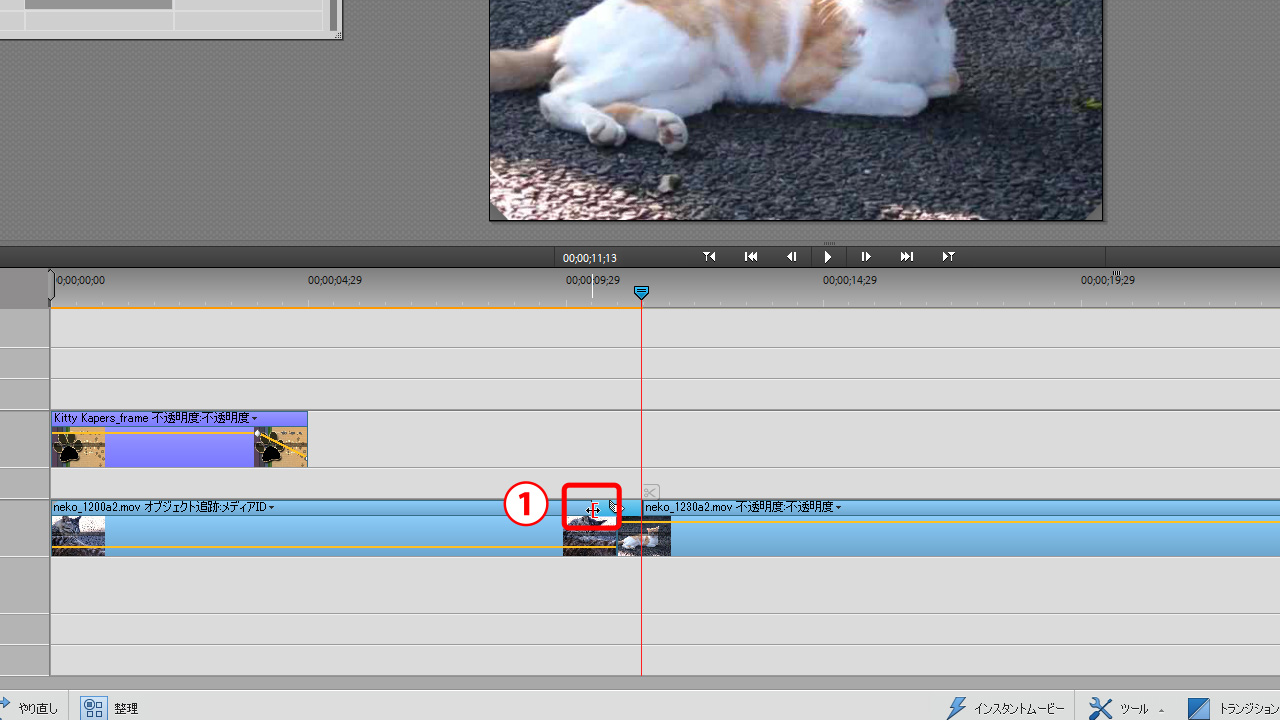Open インスタントムービー (Instant Movie)

pyautogui.click(x=1006, y=708)
